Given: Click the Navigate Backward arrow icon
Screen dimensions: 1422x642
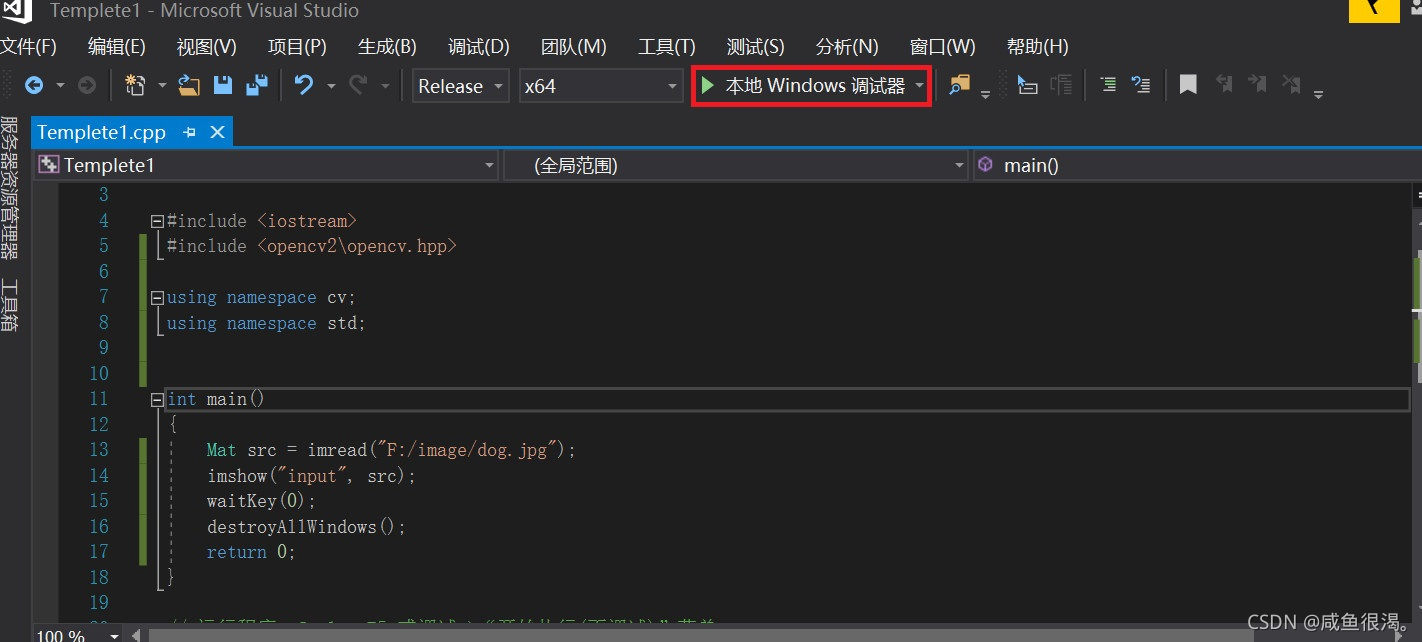Looking at the screenshot, I should pyautogui.click(x=34, y=86).
